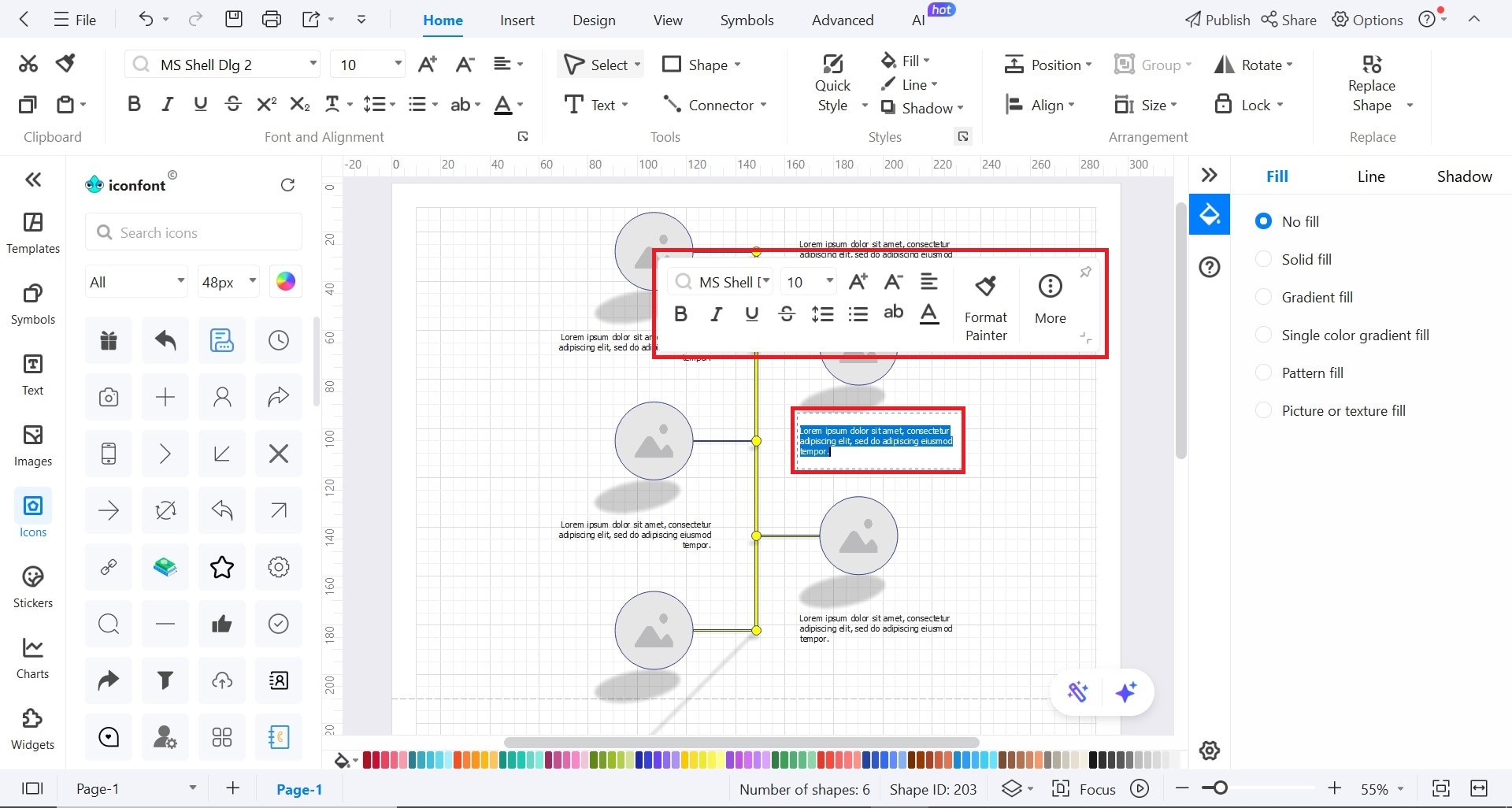1512x808 pixels.
Task: Open the Line properties tab
Action: pos(1371,176)
